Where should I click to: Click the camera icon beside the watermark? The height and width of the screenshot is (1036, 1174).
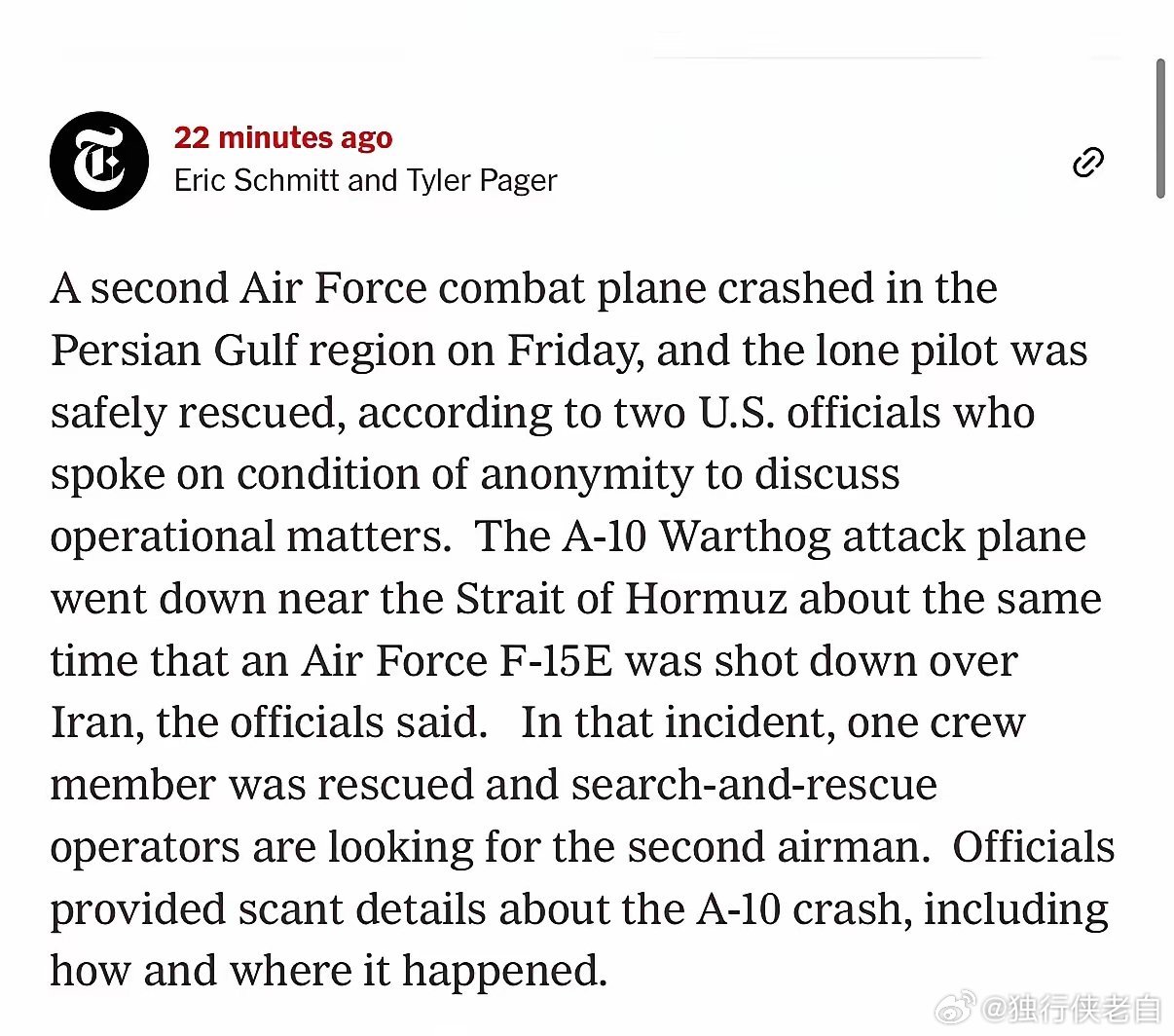pos(957,1005)
